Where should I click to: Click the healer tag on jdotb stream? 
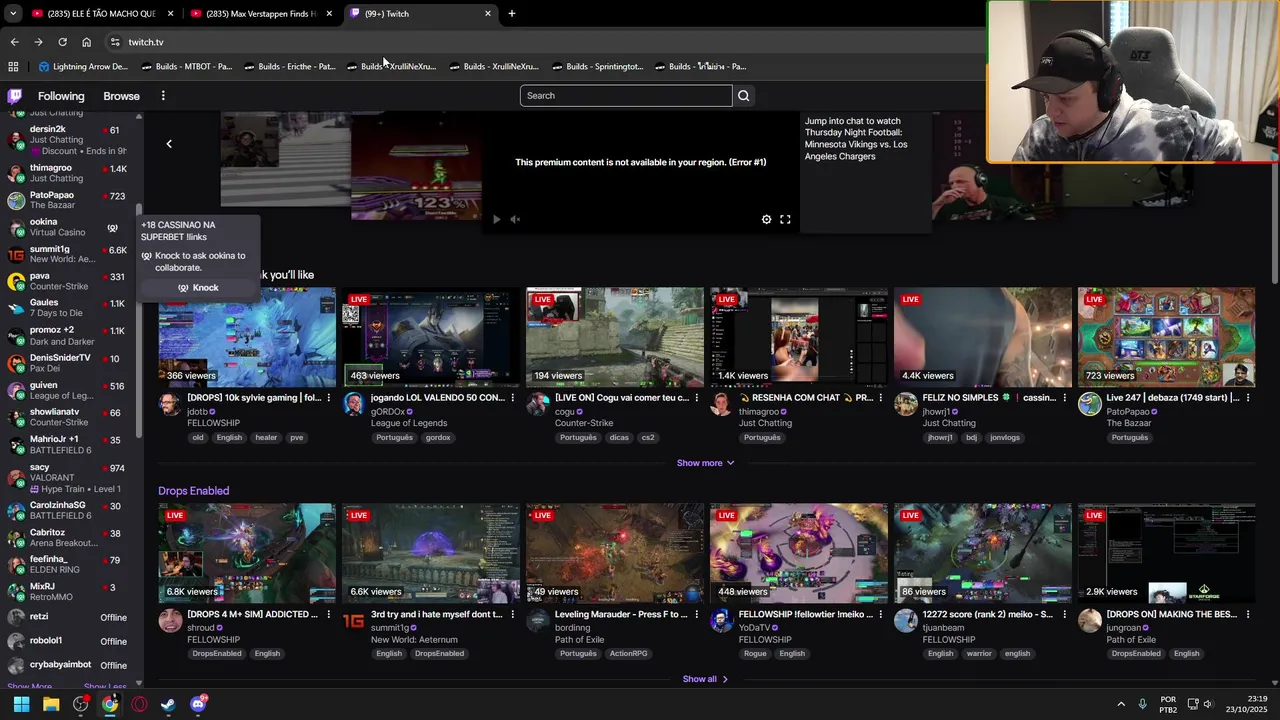click(266, 438)
